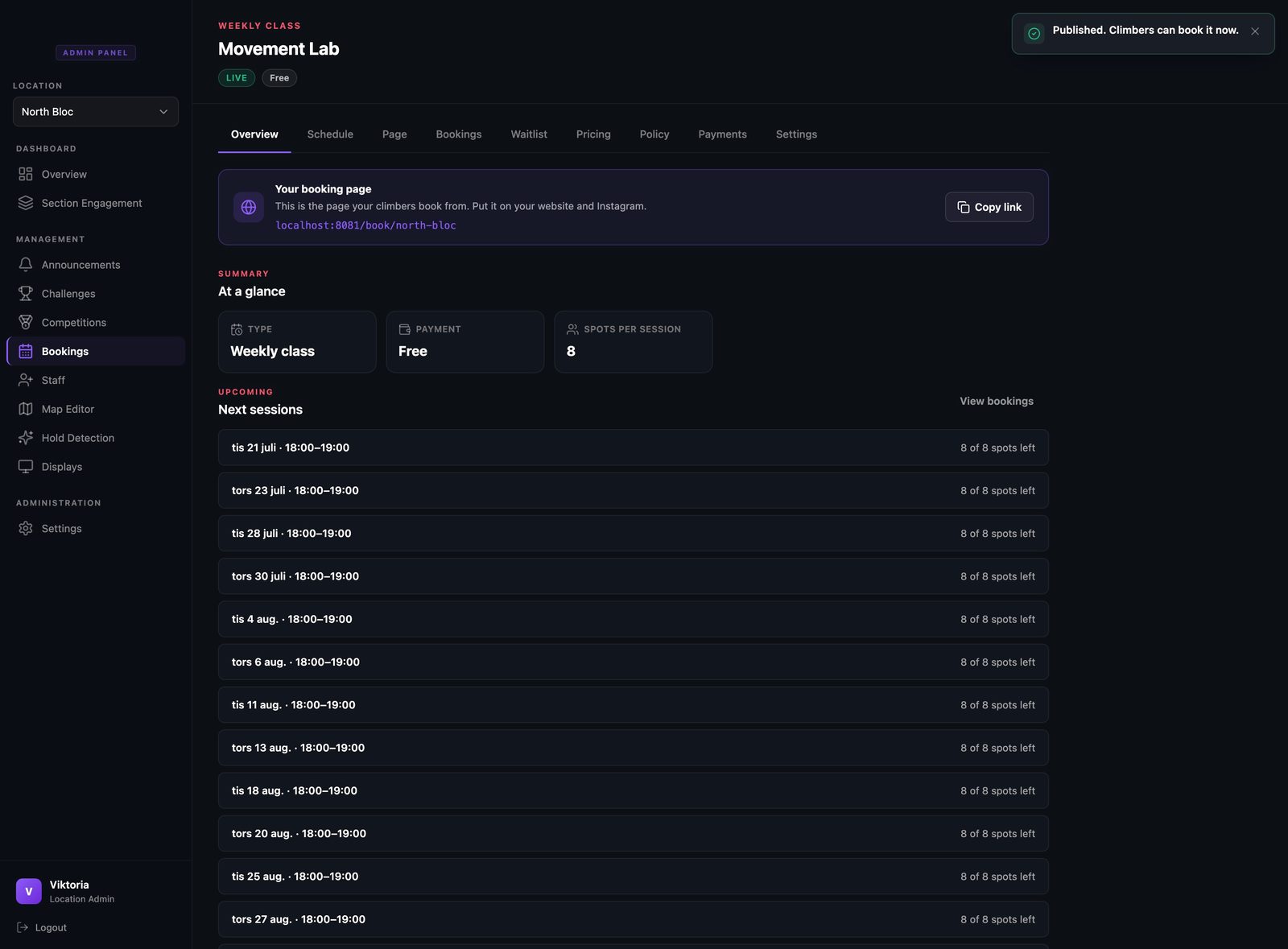Open the tis 25 aug. session row

[634, 877]
